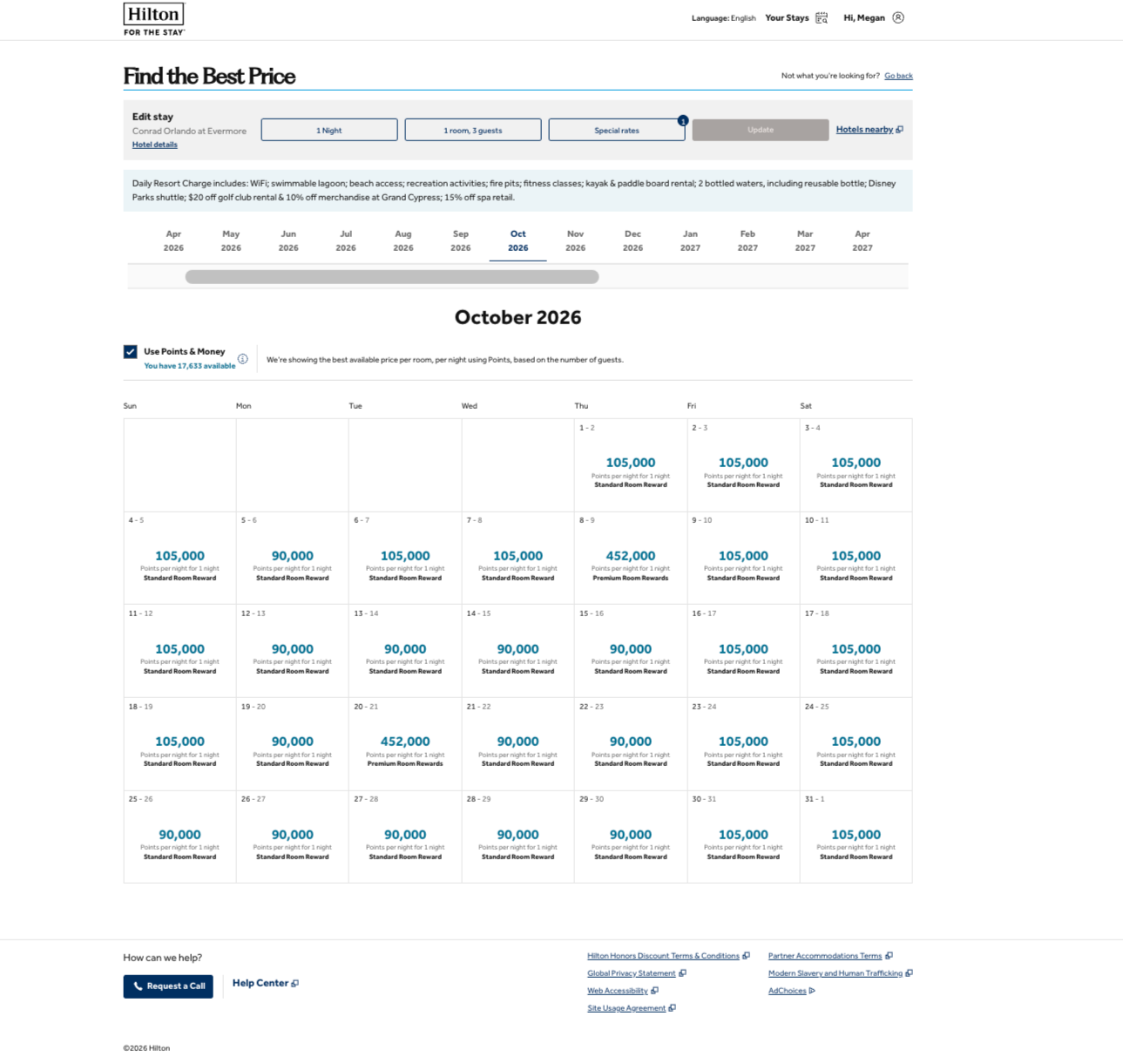The width and height of the screenshot is (1123, 1064).
Task: Open the Hotel details link
Action: click(154, 145)
